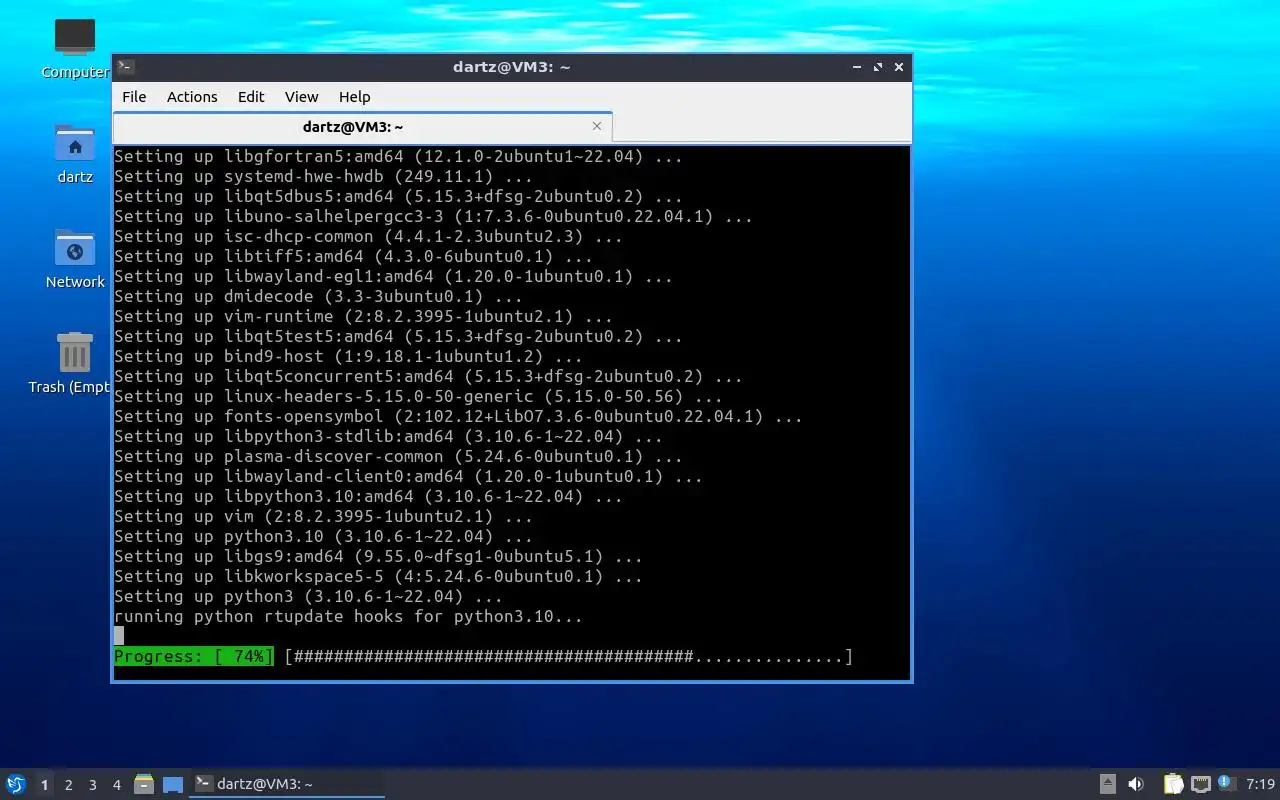Click the terminal window title "dartz@VM3: ~"
The height and width of the screenshot is (800, 1280).
[x=511, y=67]
